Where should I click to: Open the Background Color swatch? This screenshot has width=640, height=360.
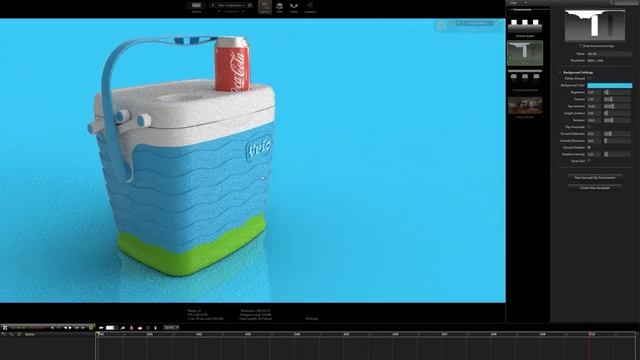click(x=609, y=85)
